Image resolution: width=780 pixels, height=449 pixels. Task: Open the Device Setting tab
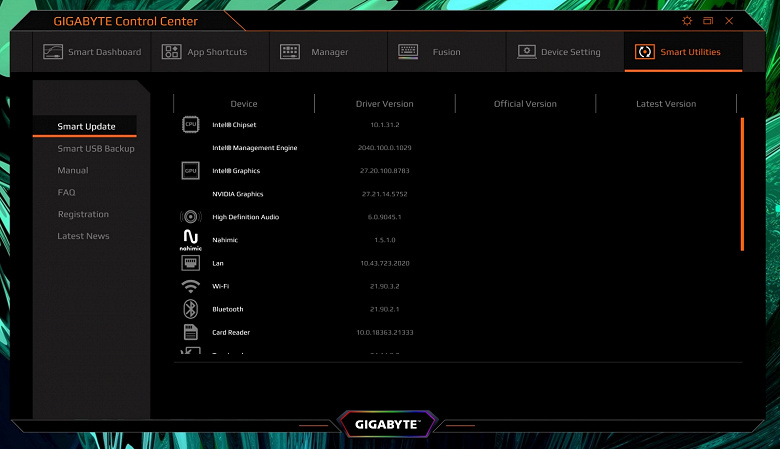tap(565, 52)
